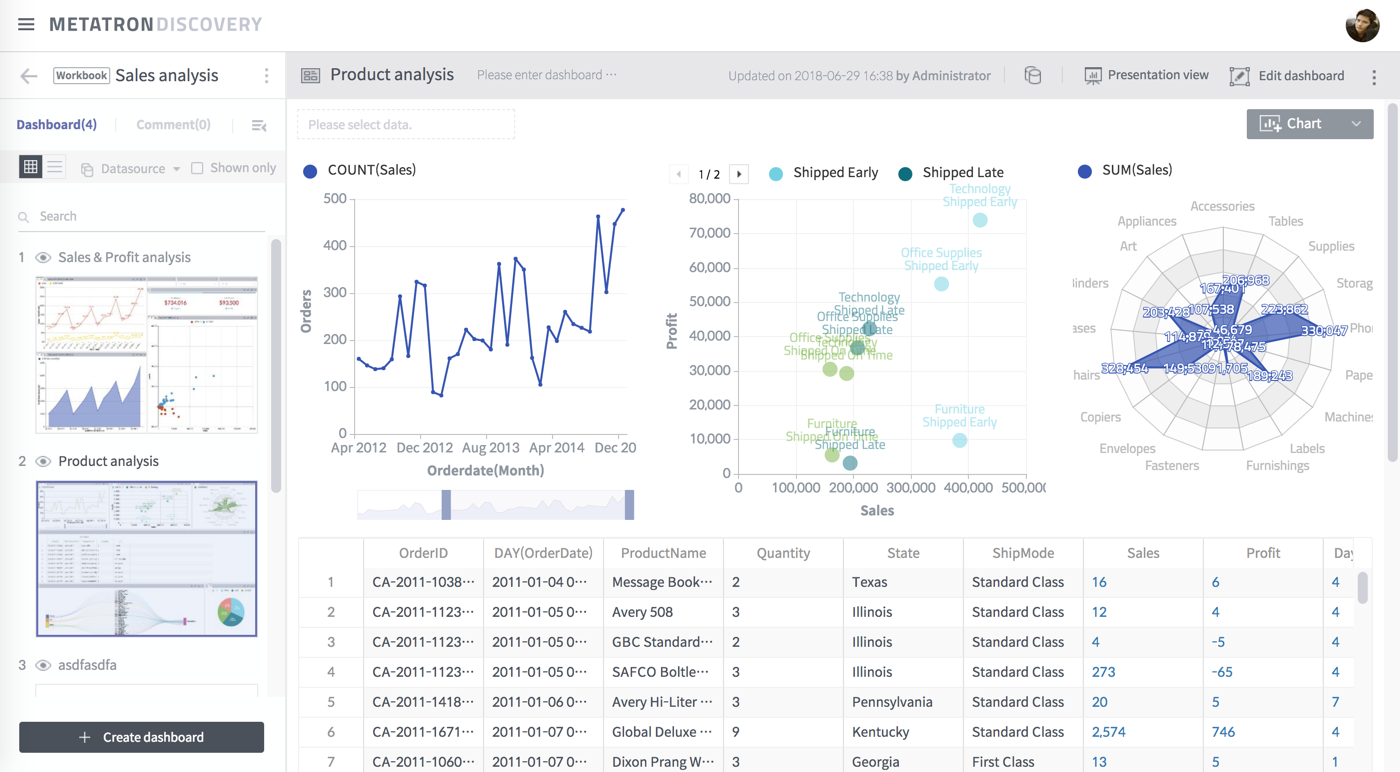Click the ShipMode column header
The image size is (1400, 772).
point(1023,553)
